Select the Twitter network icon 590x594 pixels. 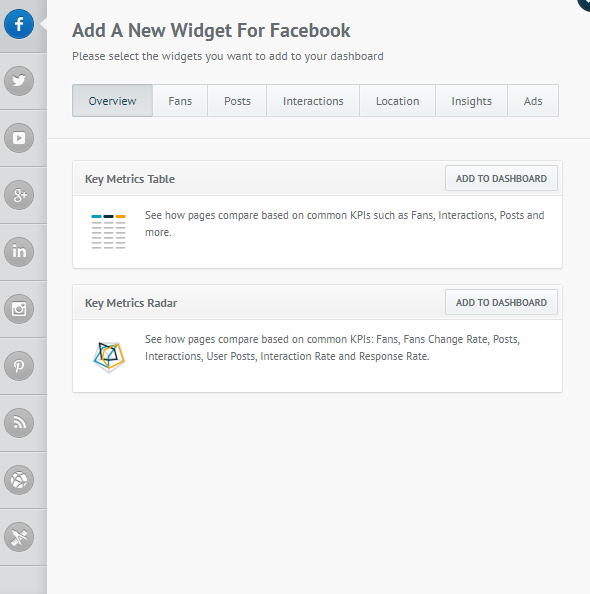(x=19, y=81)
